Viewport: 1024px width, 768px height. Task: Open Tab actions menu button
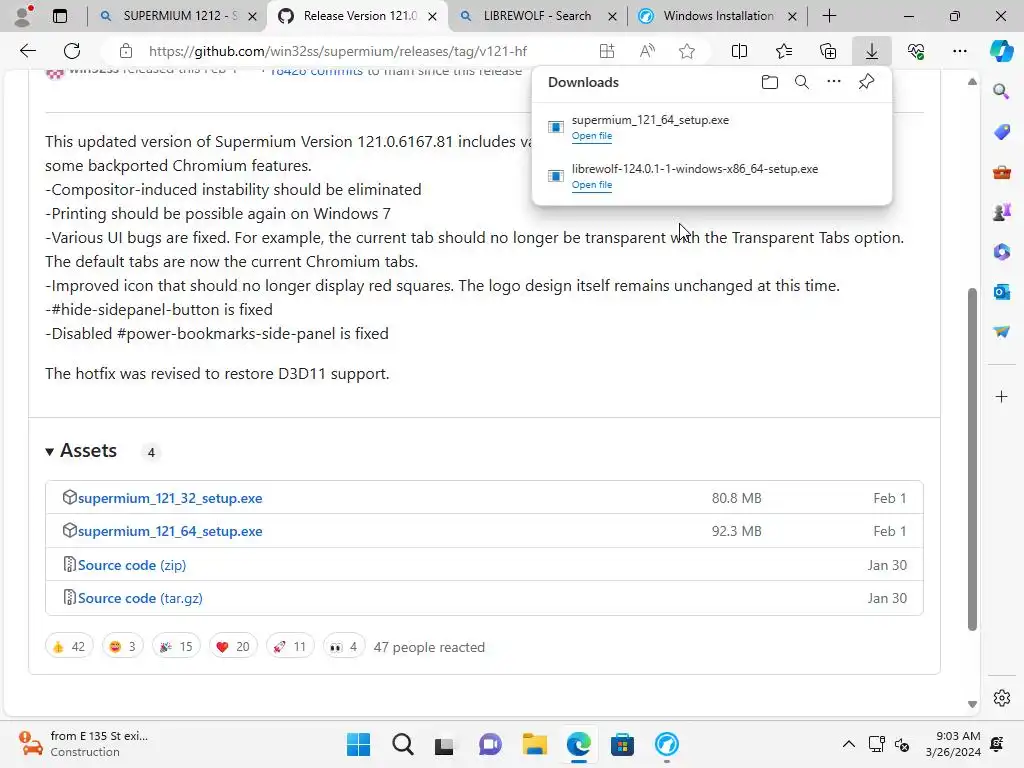coord(60,16)
